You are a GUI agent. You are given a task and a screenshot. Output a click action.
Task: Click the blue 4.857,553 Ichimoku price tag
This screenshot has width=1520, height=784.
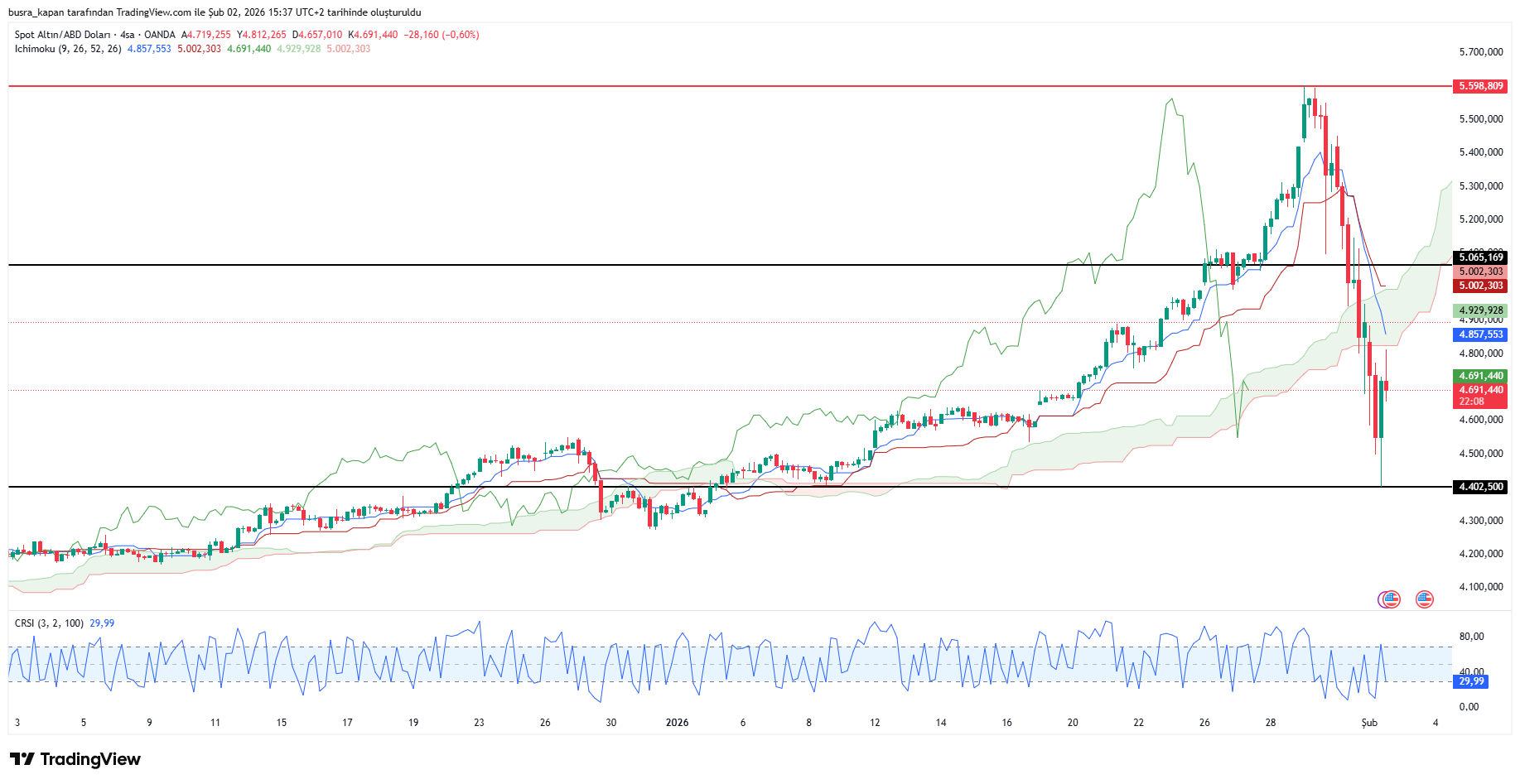click(1480, 334)
